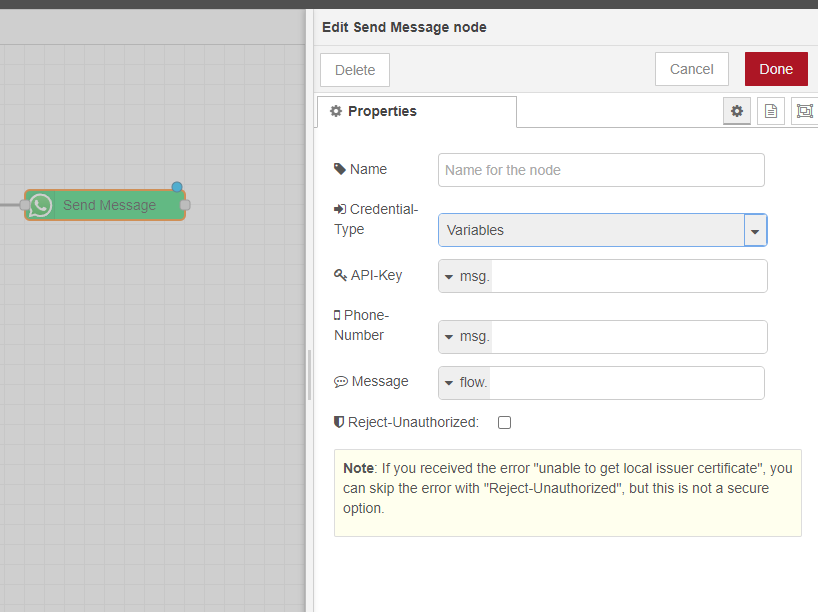This screenshot has width=818, height=612.
Task: Click the Send Message node output port
Action: tap(185, 205)
